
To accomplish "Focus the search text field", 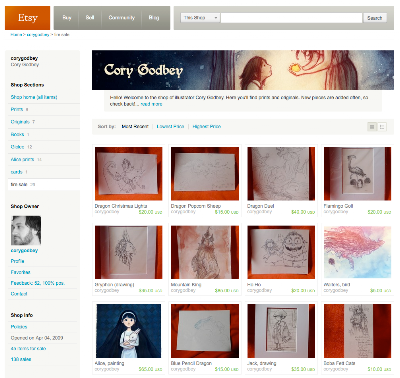I will pos(291,18).
